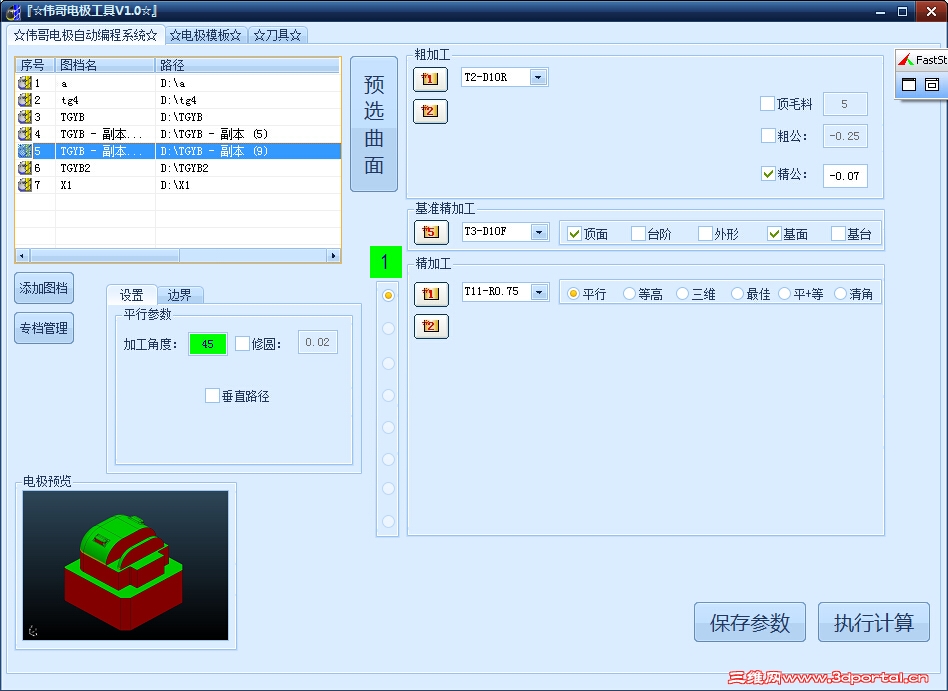The image size is (948, 691).
Task: Click finishing tool slot 2 icon
Action: (431, 326)
